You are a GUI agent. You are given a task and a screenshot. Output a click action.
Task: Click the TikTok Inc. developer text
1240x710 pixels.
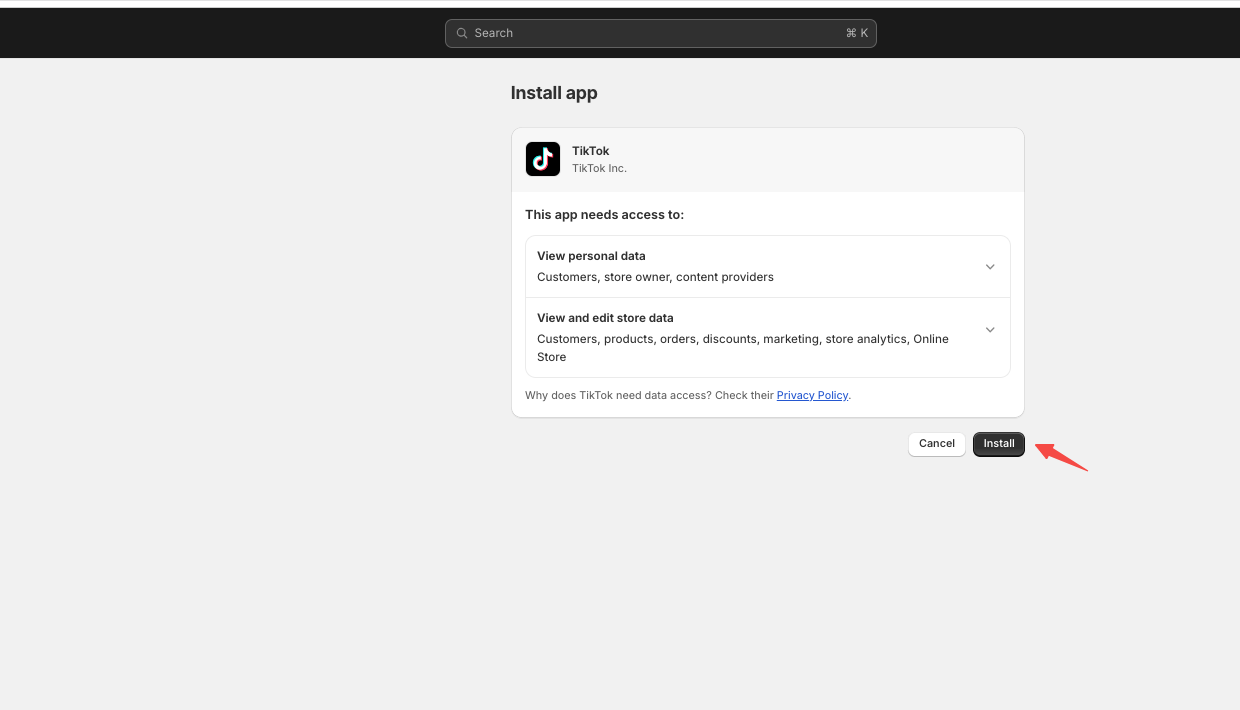click(599, 168)
